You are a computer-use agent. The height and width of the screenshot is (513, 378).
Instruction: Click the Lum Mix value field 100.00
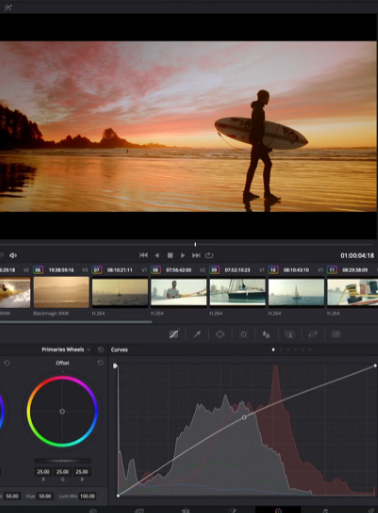point(87,496)
